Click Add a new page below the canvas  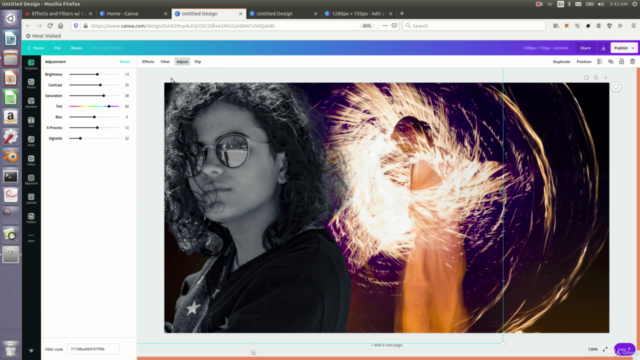pyautogui.click(x=387, y=345)
